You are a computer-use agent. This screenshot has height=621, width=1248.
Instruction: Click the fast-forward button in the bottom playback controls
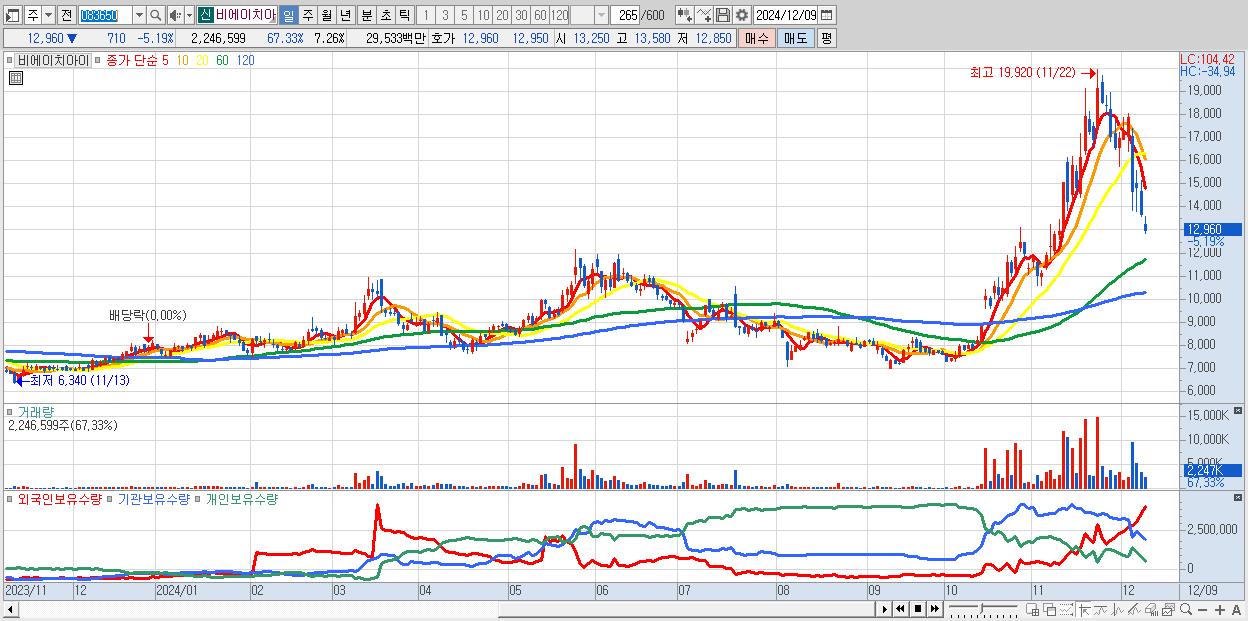[935, 609]
